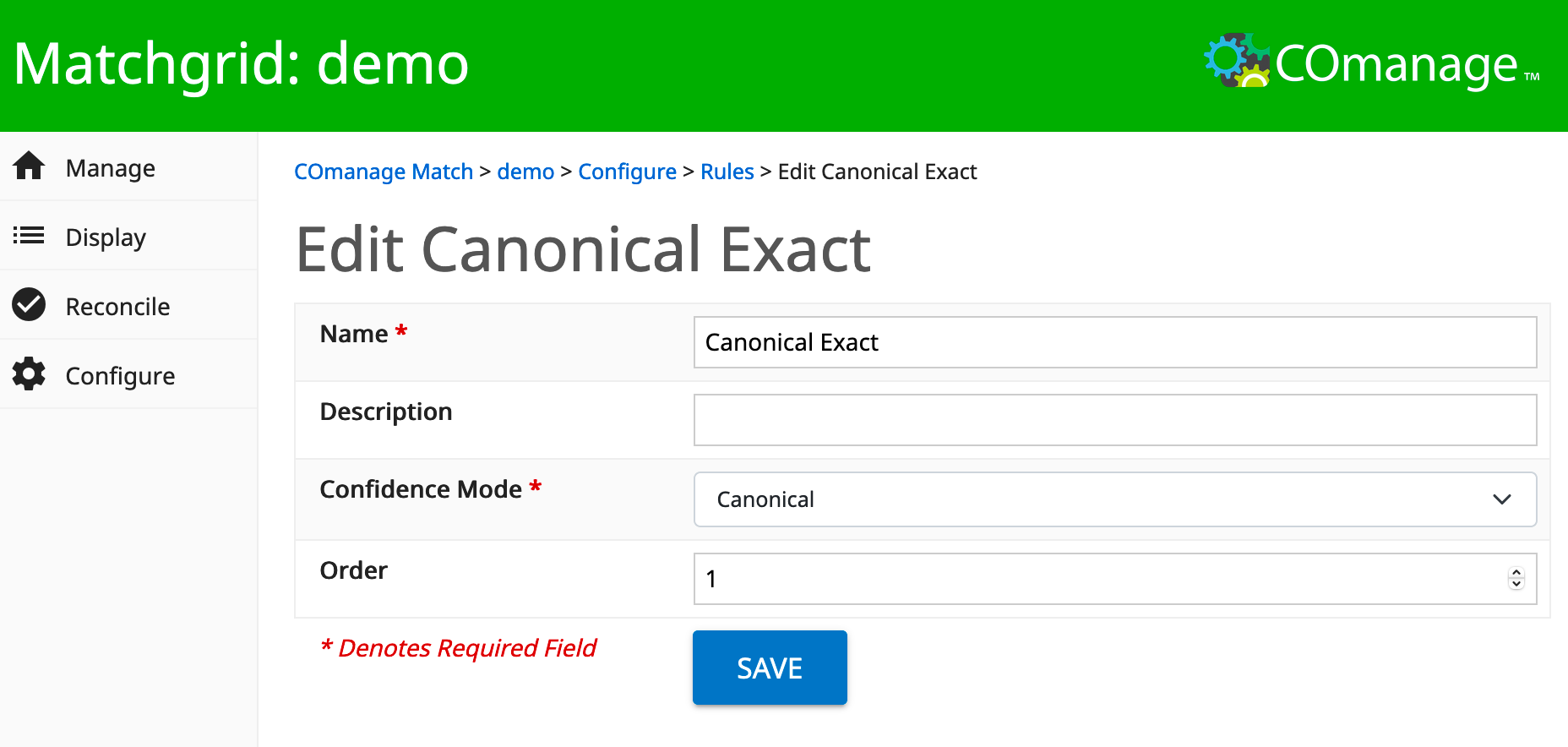Open the Display sidebar menu item
Screen dimensions: 1568x747
tap(106, 237)
